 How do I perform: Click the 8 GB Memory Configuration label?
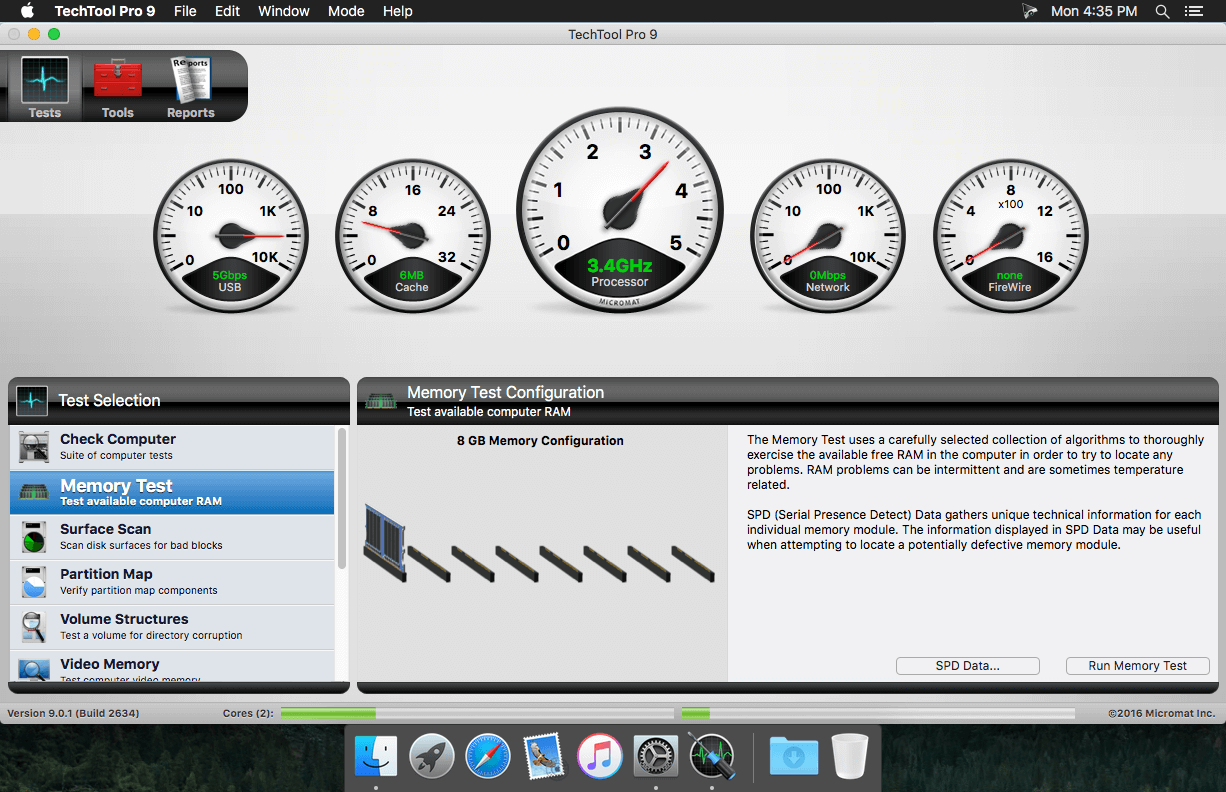pyautogui.click(x=540, y=440)
